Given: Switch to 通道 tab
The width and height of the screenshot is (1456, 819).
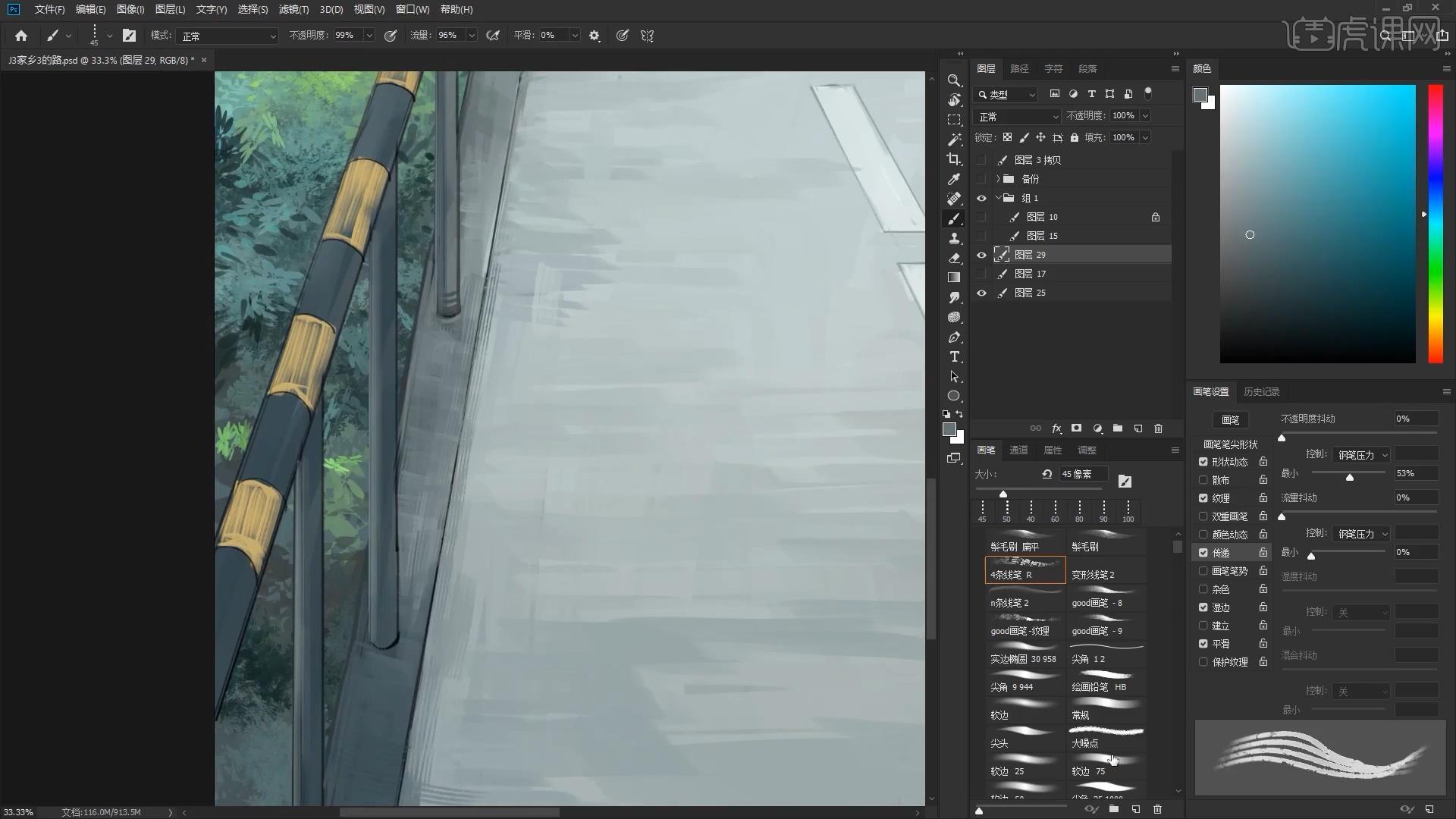Looking at the screenshot, I should [1018, 450].
